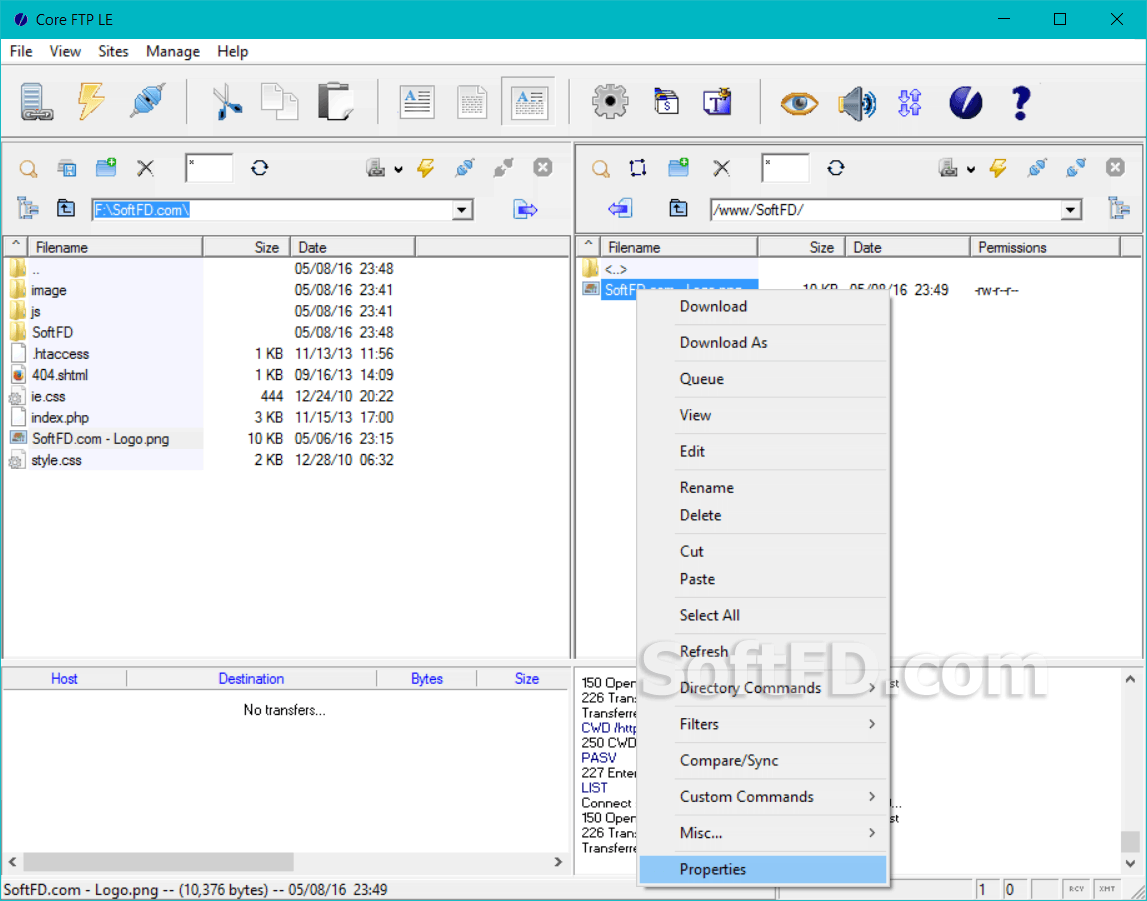Click the second plain document view icon

(472, 102)
